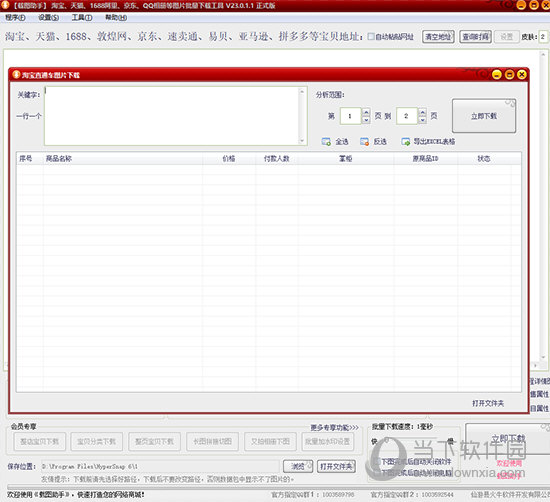
Task: Click the end page number field
Action: pyautogui.click(x=407, y=116)
